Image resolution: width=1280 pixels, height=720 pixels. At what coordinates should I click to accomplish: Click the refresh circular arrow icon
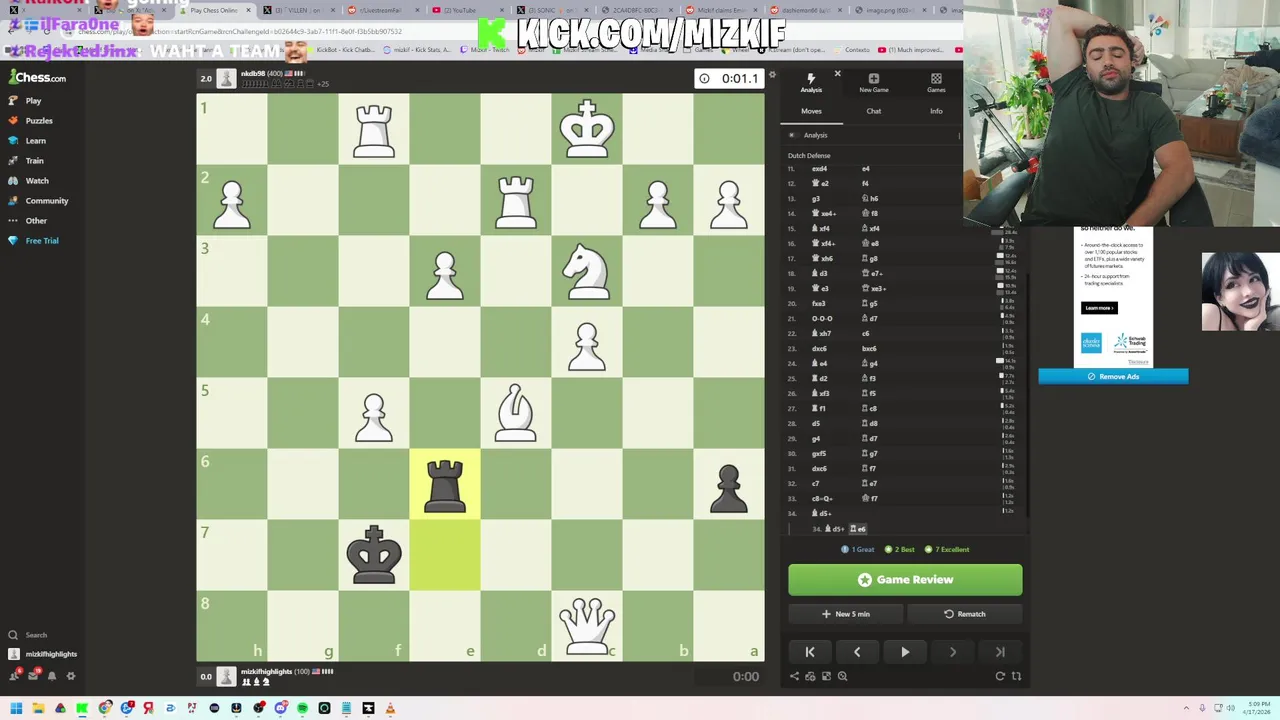(1000, 676)
